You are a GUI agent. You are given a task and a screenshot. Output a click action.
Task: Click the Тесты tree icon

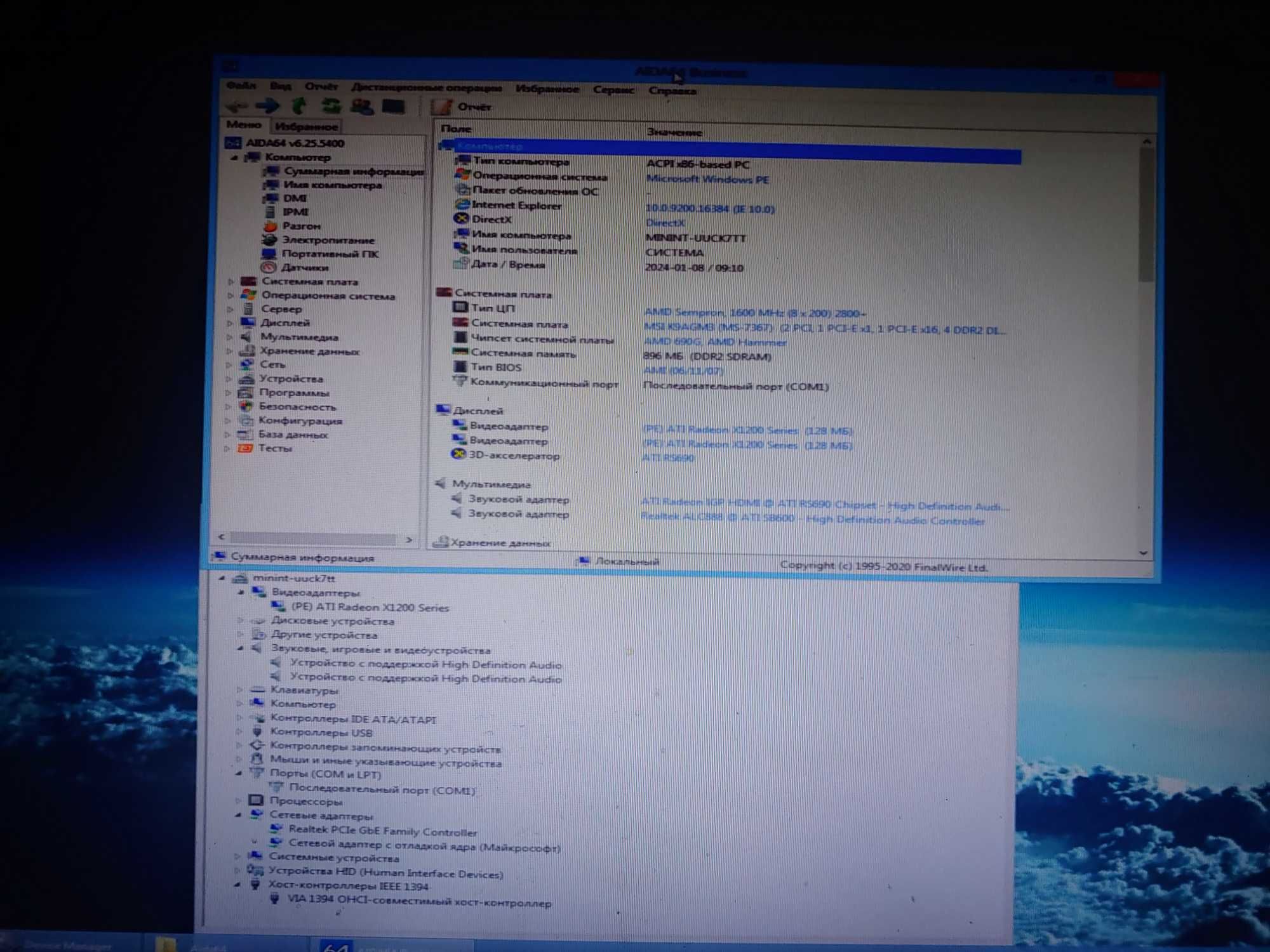click(244, 448)
